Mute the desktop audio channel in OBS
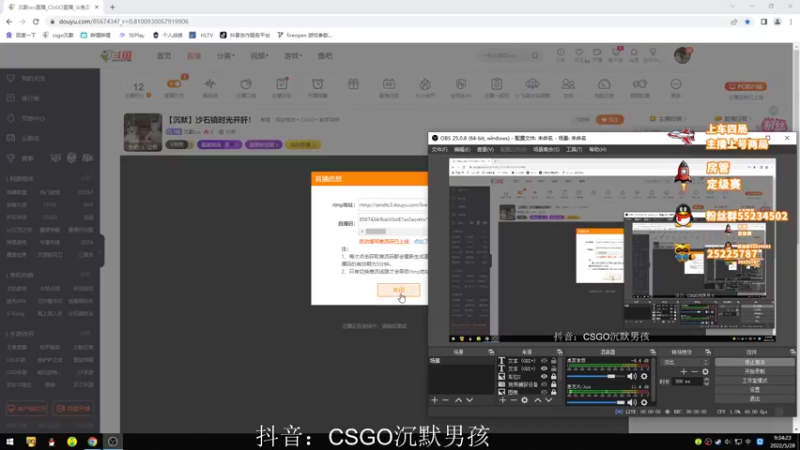Screen dimensions: 800x450 pyautogui.click(x=632, y=376)
